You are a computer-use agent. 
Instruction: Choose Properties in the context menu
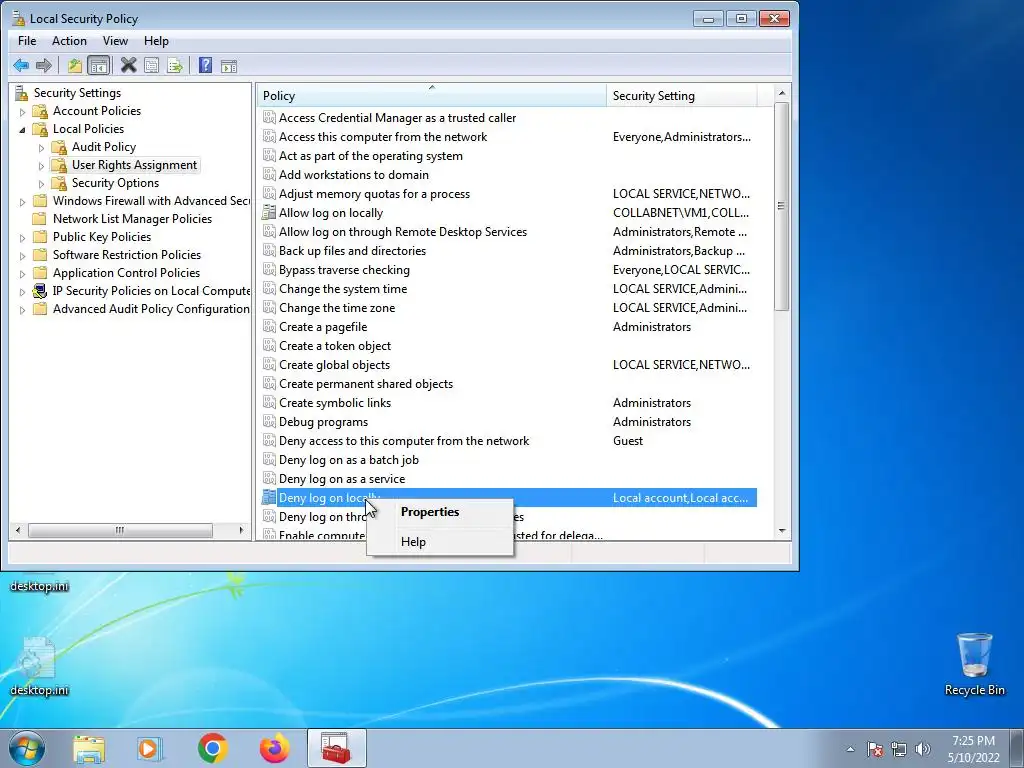coord(440,512)
